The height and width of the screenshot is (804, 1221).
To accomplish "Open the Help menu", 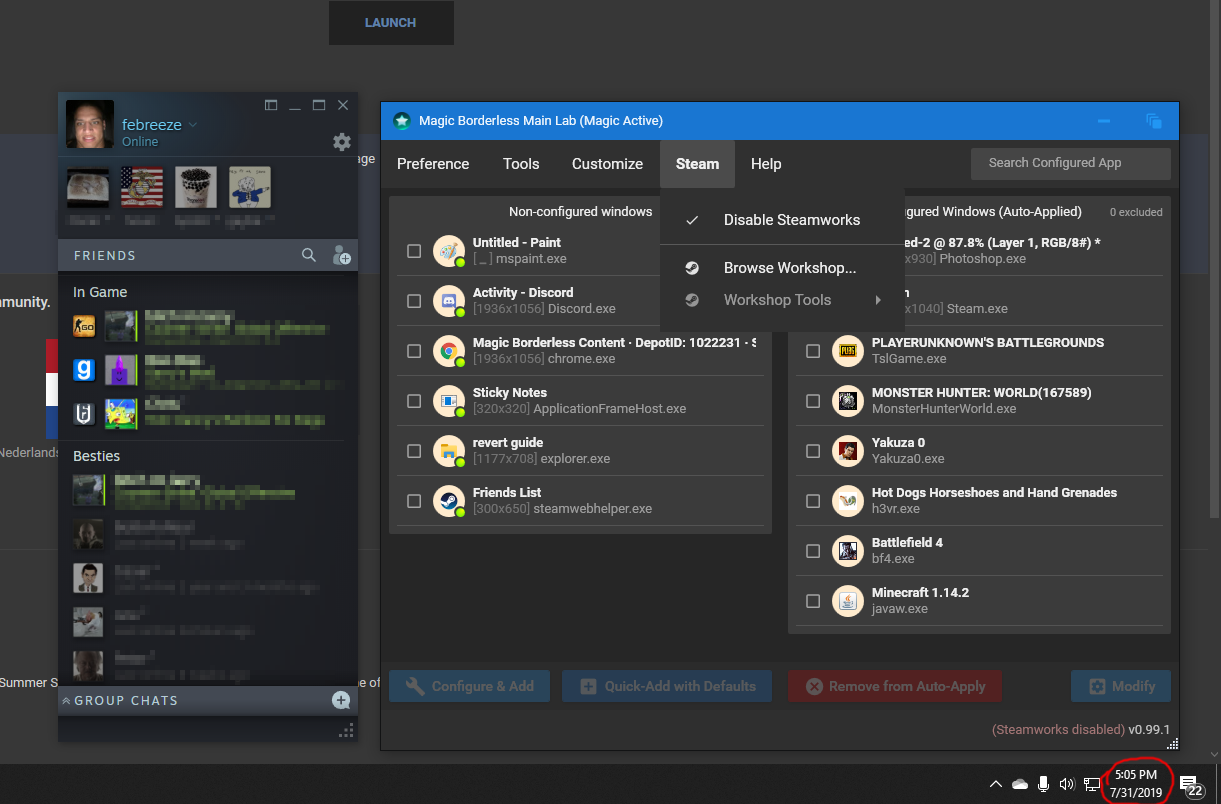I will (x=766, y=164).
